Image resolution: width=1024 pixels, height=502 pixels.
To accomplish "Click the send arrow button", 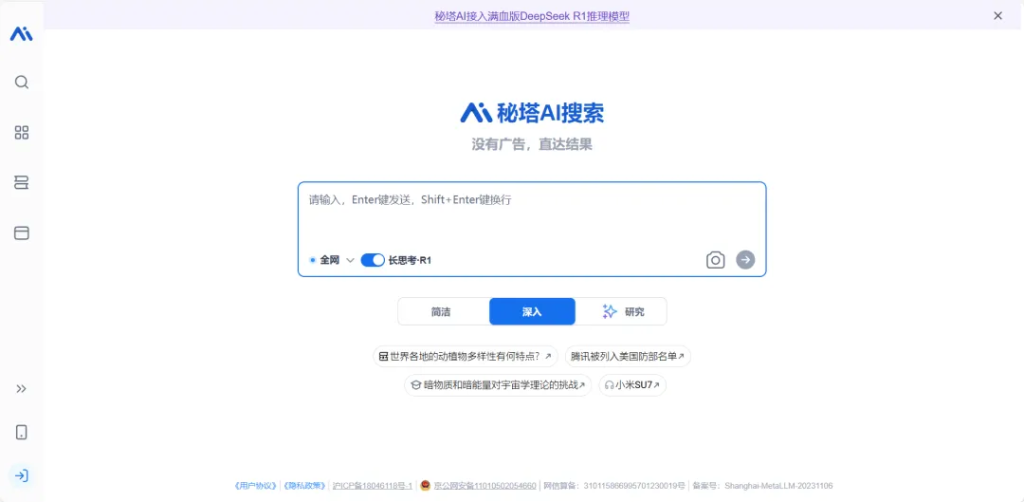I will (745, 260).
